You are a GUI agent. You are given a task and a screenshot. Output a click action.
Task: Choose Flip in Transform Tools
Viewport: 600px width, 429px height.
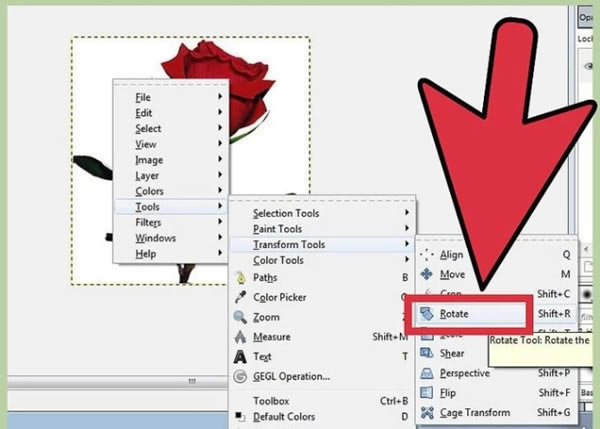496,393
